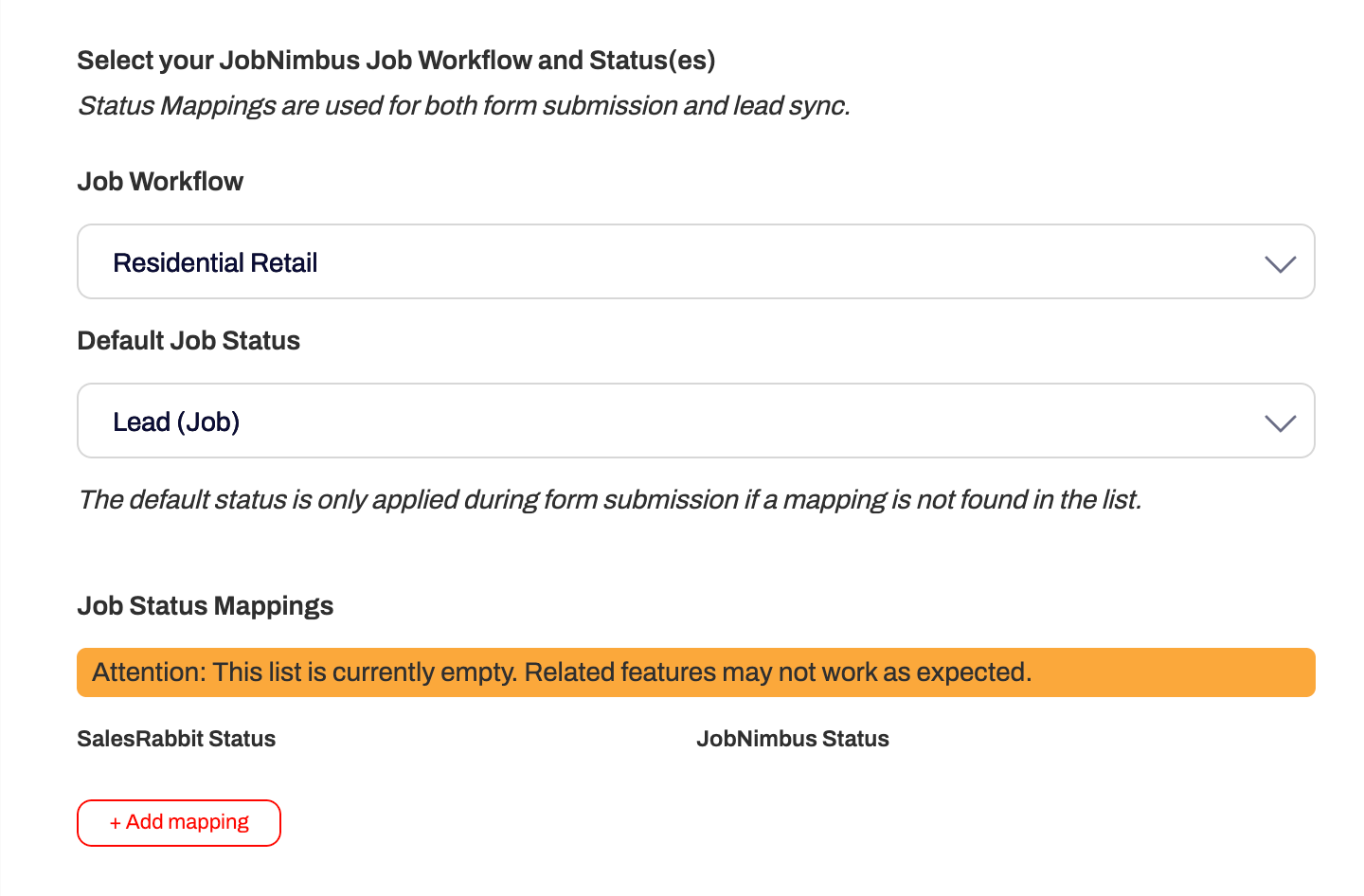1364x896 pixels.
Task: Click the 'Job Workflow' field label
Action: point(160,182)
